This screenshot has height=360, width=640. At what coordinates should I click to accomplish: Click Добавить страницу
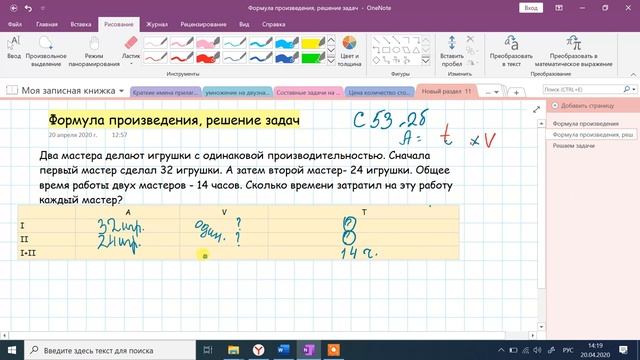pos(583,106)
